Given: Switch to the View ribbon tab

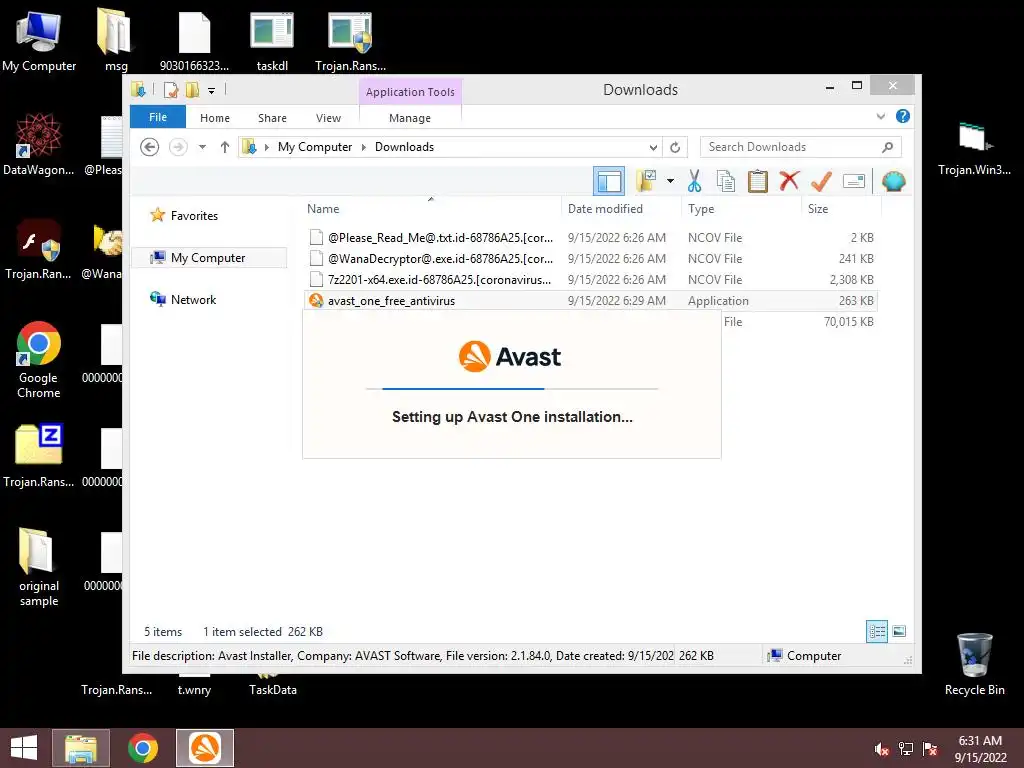Looking at the screenshot, I should pyautogui.click(x=328, y=118).
